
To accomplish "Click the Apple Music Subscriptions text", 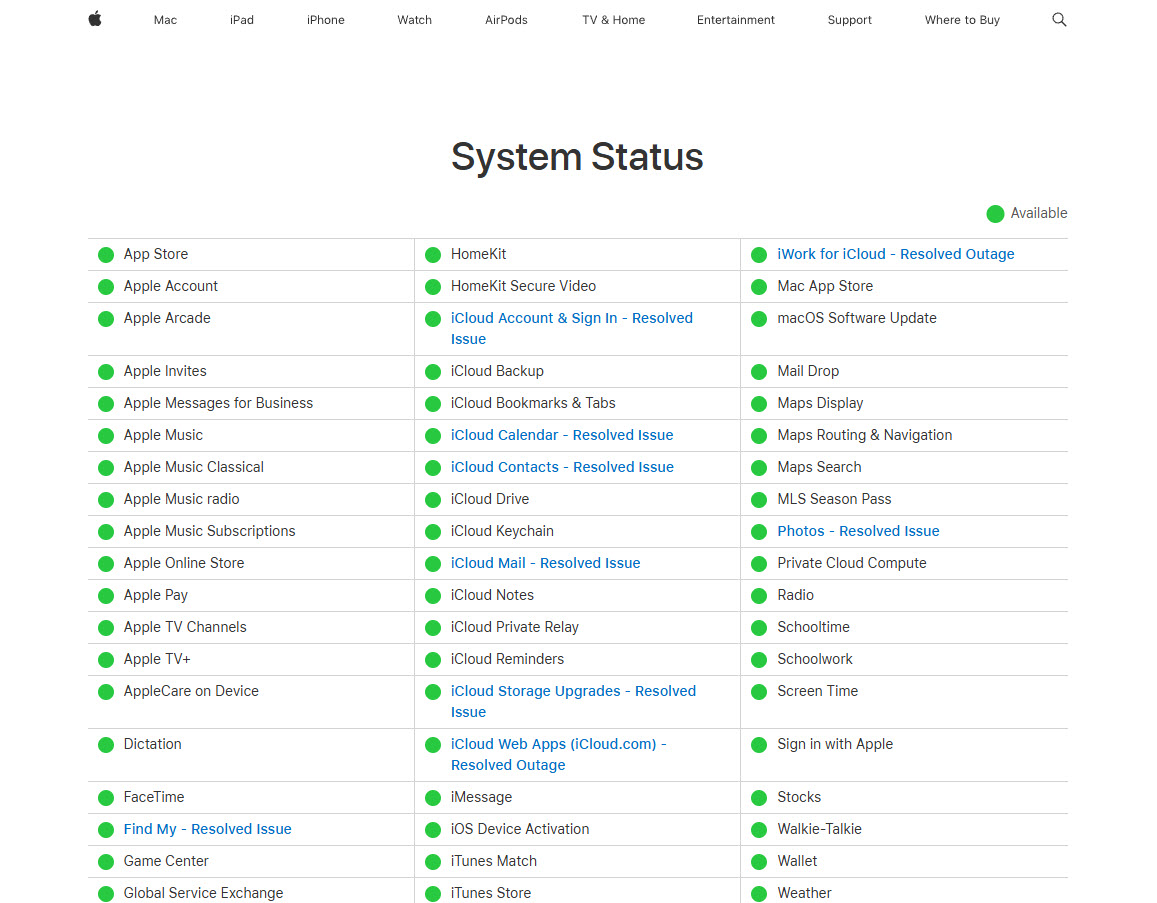I will 210,531.
